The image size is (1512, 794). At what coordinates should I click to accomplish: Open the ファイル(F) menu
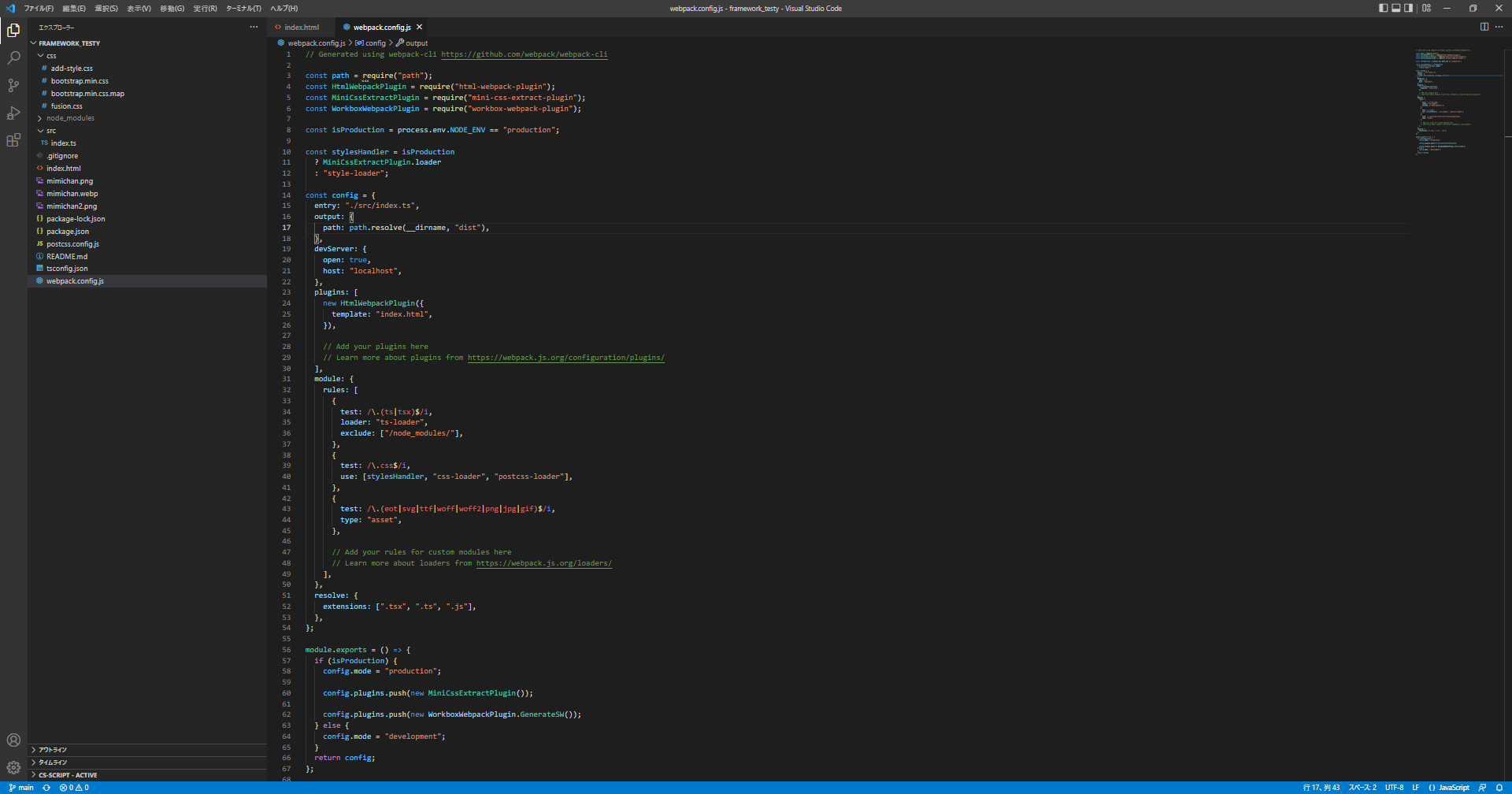[39, 9]
